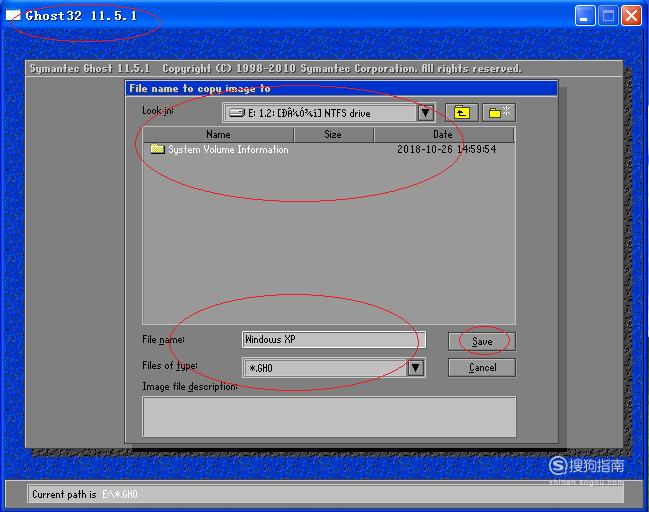Select the System Volume Information row text
The height and width of the screenshot is (512, 649).
228,149
